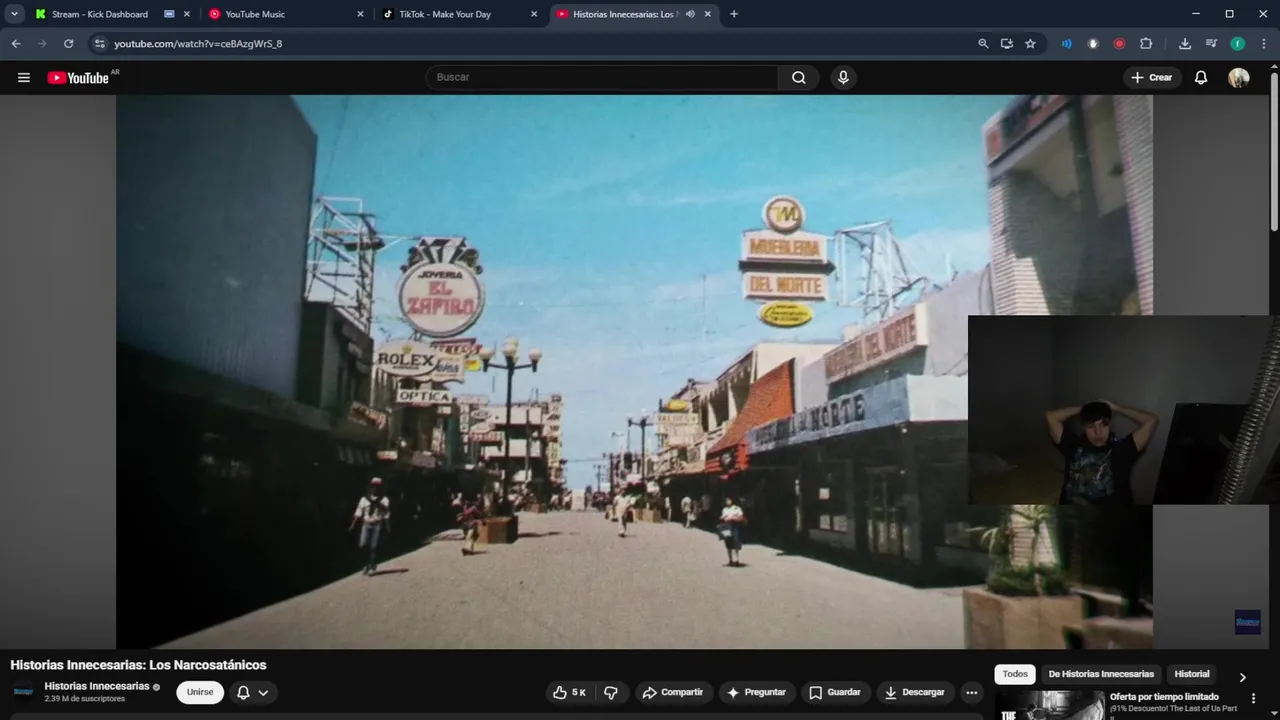The image size is (1280, 720).
Task: Open the Historias Innecesarias channel name link
Action: tap(97, 686)
